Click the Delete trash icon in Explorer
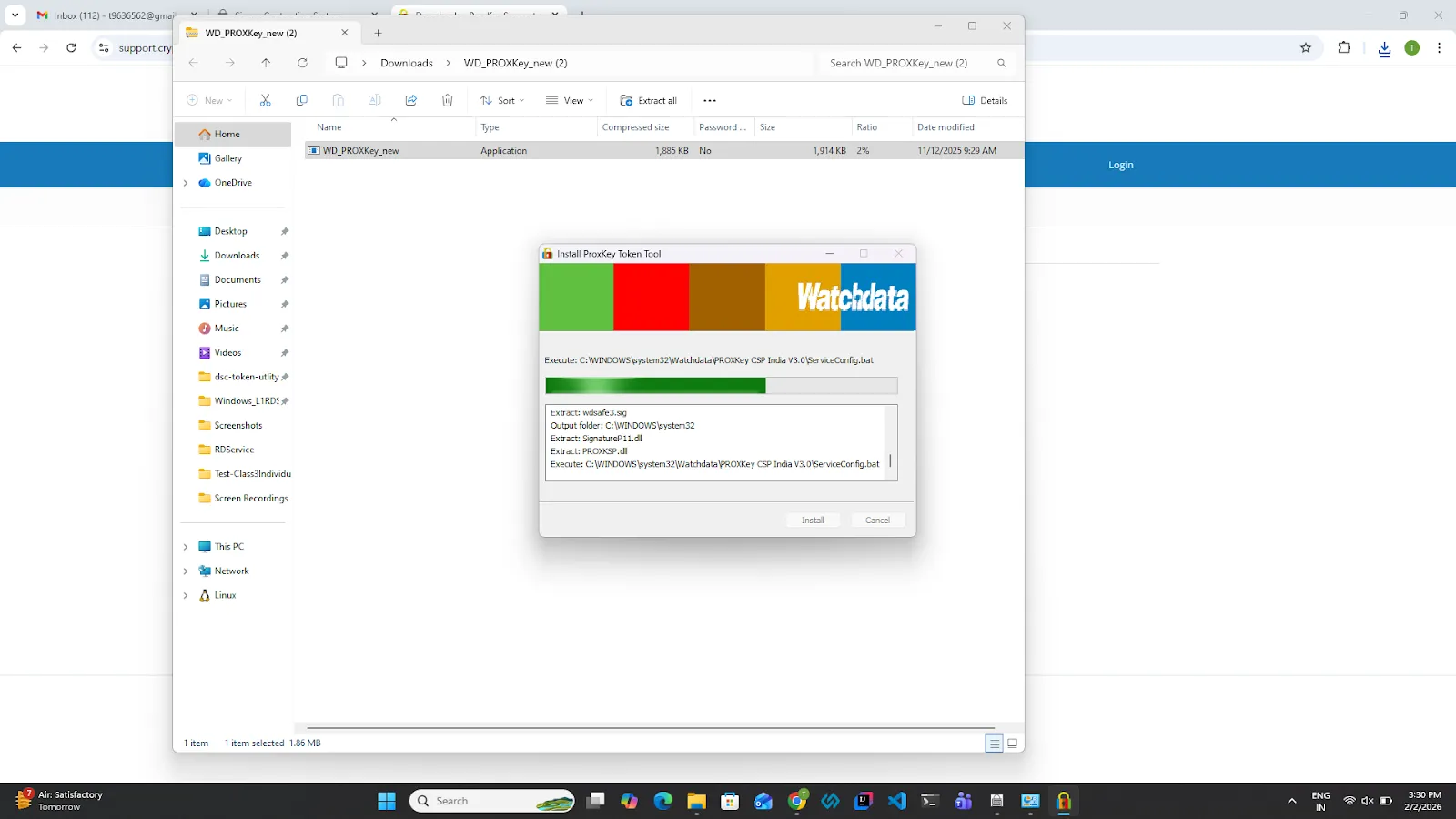 tap(448, 100)
